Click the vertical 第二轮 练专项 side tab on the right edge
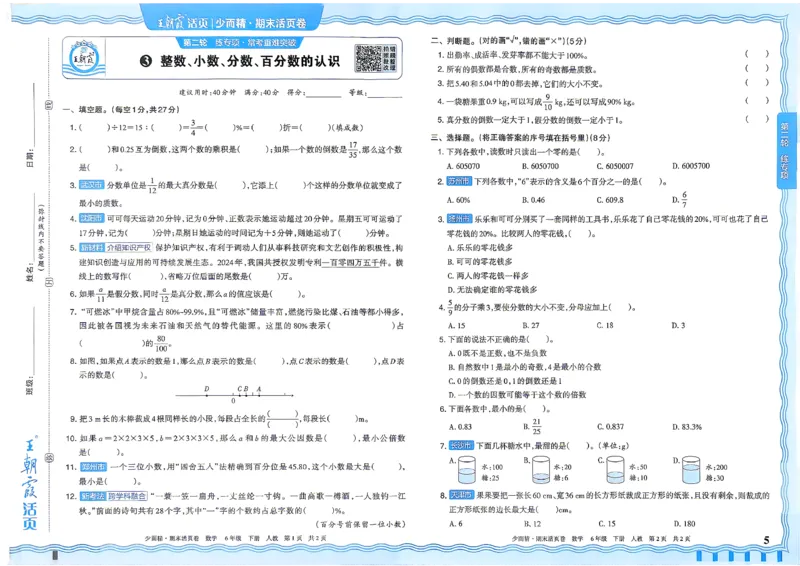 [785, 150]
